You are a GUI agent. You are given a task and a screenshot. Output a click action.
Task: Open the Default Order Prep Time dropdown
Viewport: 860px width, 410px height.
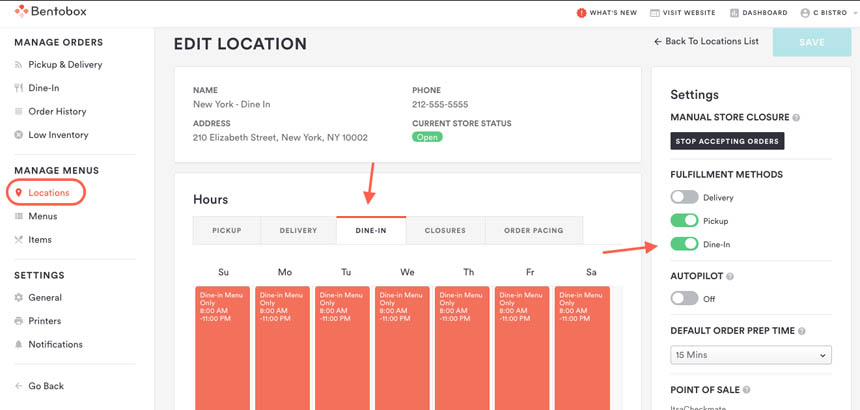(x=751, y=355)
